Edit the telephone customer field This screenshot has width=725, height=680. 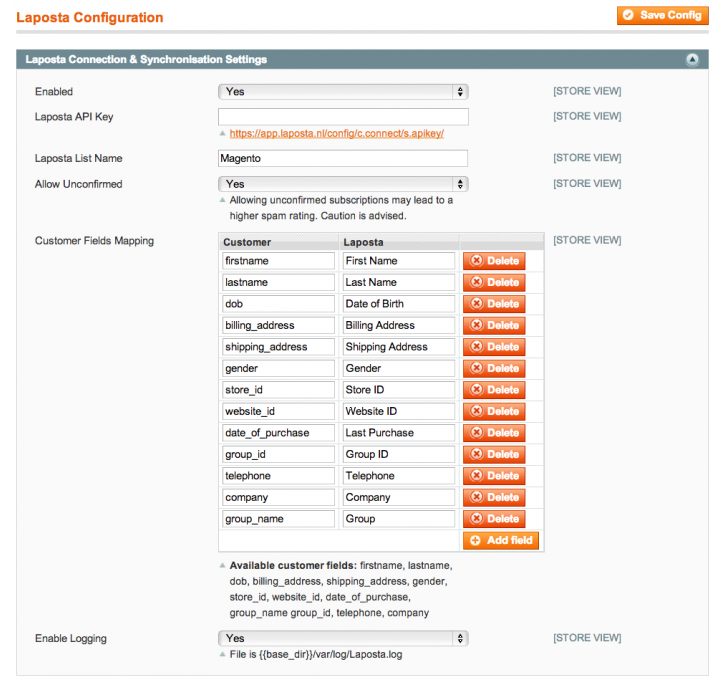(278, 476)
